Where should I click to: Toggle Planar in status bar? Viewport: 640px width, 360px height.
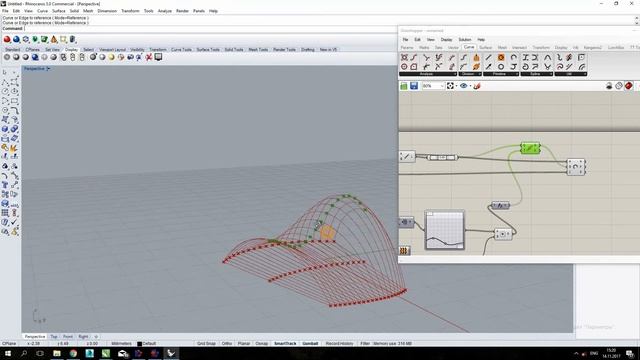pos(244,344)
